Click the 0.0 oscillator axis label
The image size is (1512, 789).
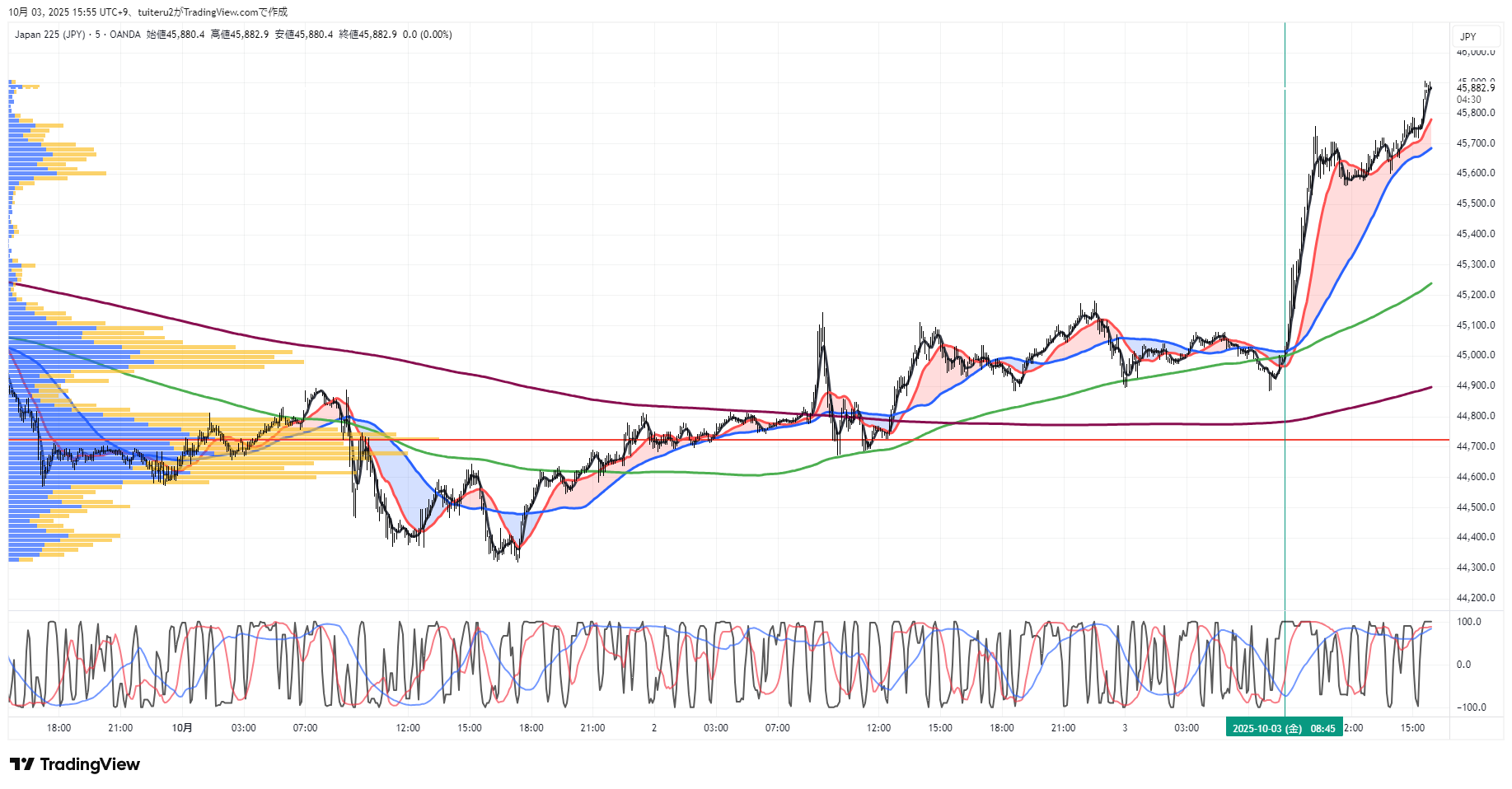point(1463,665)
